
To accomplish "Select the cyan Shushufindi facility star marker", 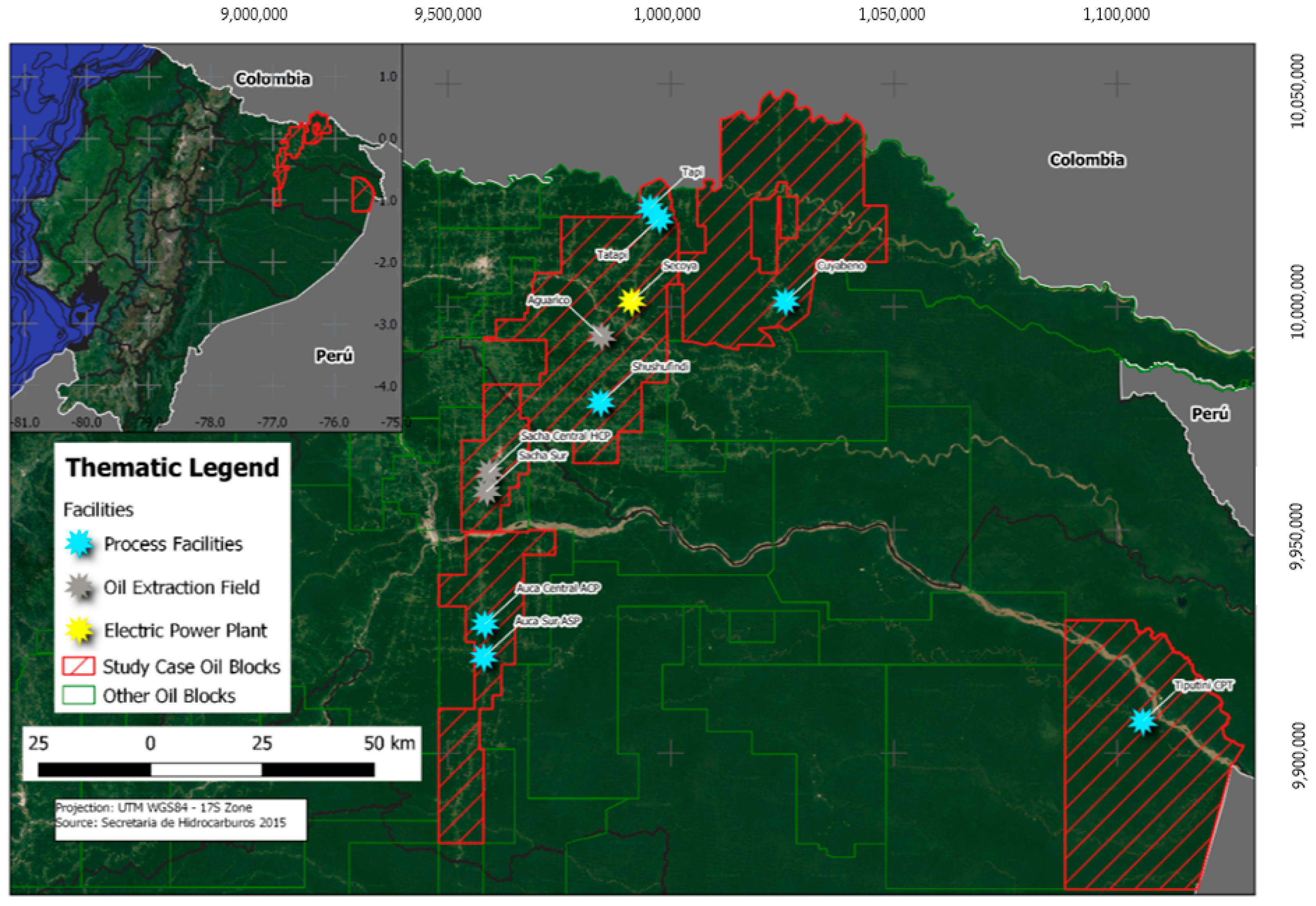I will pos(600,403).
